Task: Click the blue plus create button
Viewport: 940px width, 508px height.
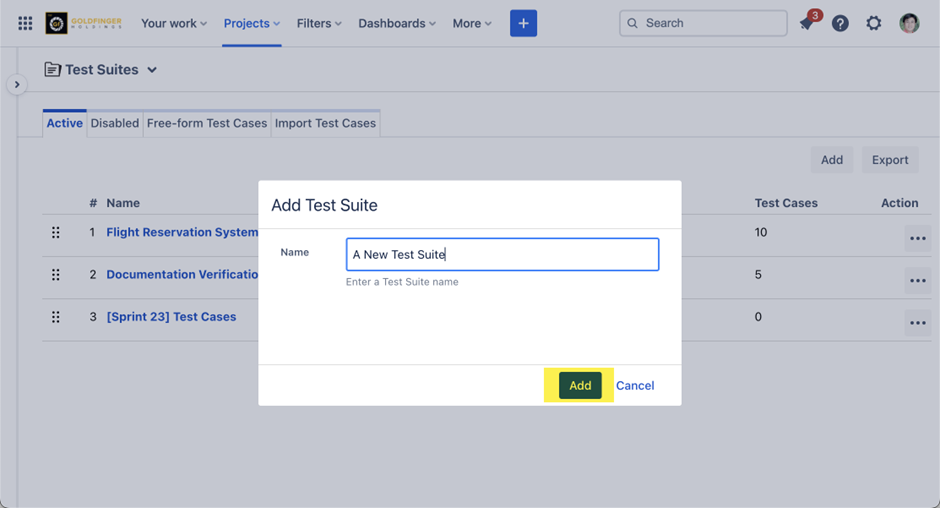Action: pos(523,23)
